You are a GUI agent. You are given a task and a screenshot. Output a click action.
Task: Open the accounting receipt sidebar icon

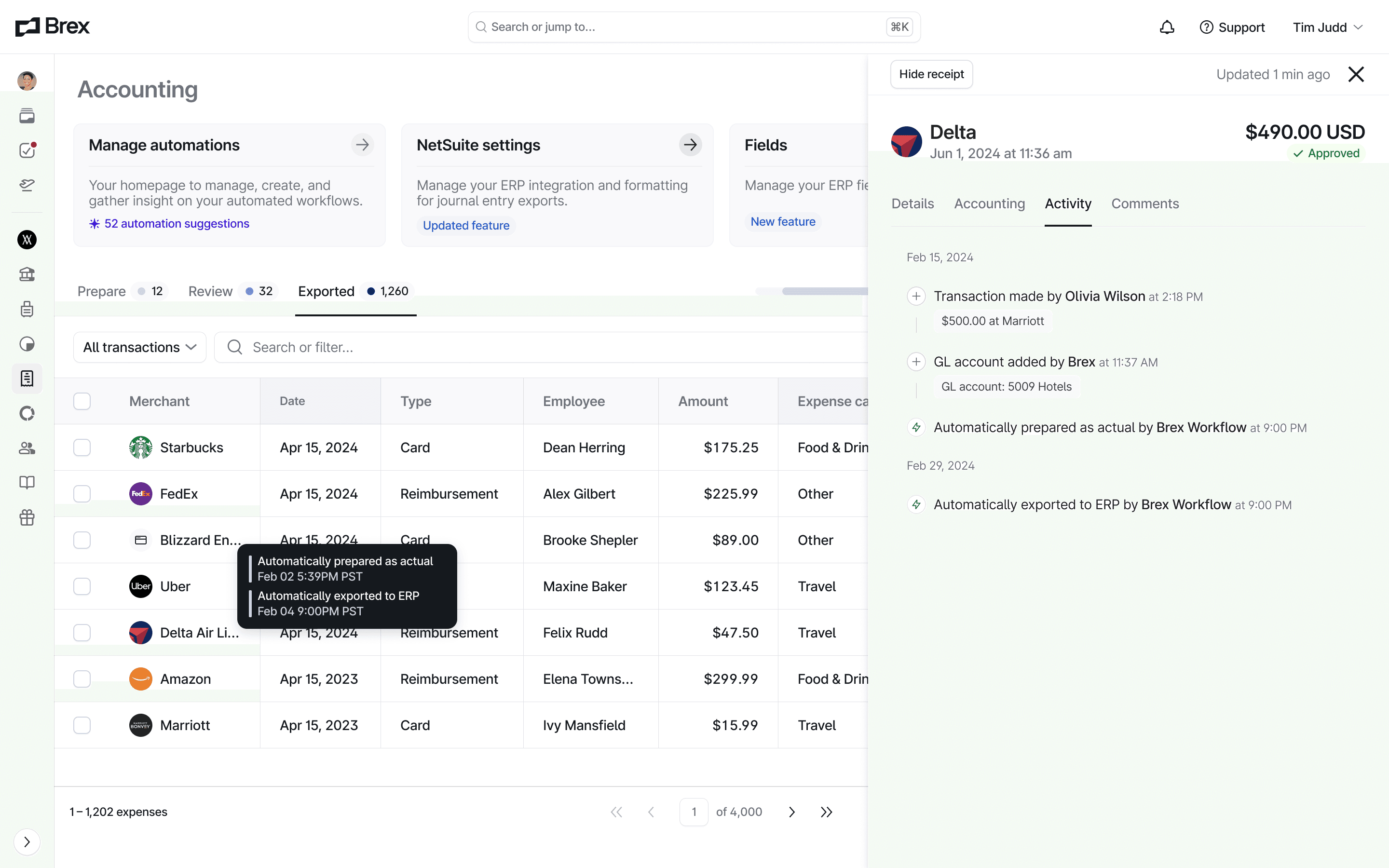(x=27, y=379)
